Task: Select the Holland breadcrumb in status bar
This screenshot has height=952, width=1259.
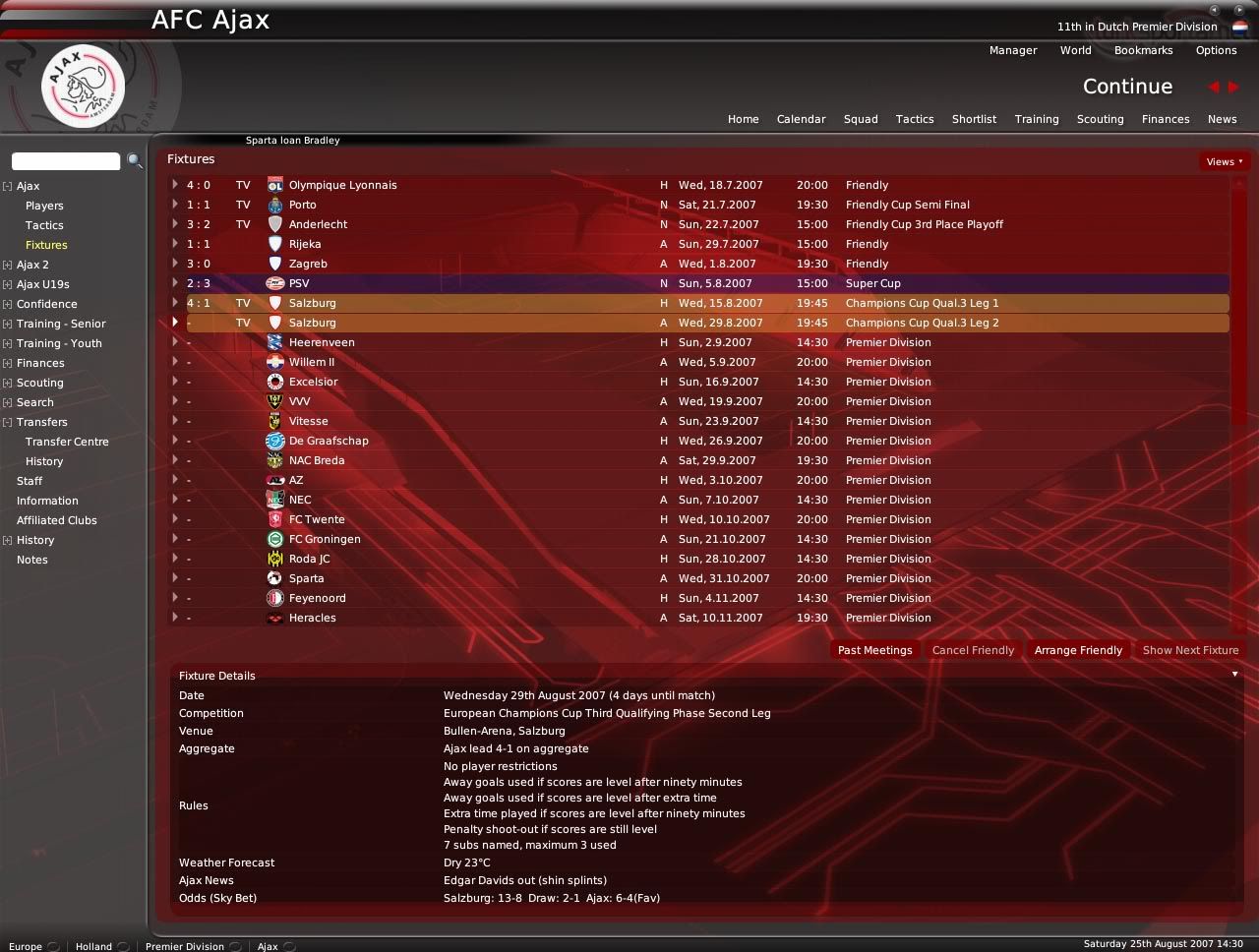Action: [x=93, y=946]
